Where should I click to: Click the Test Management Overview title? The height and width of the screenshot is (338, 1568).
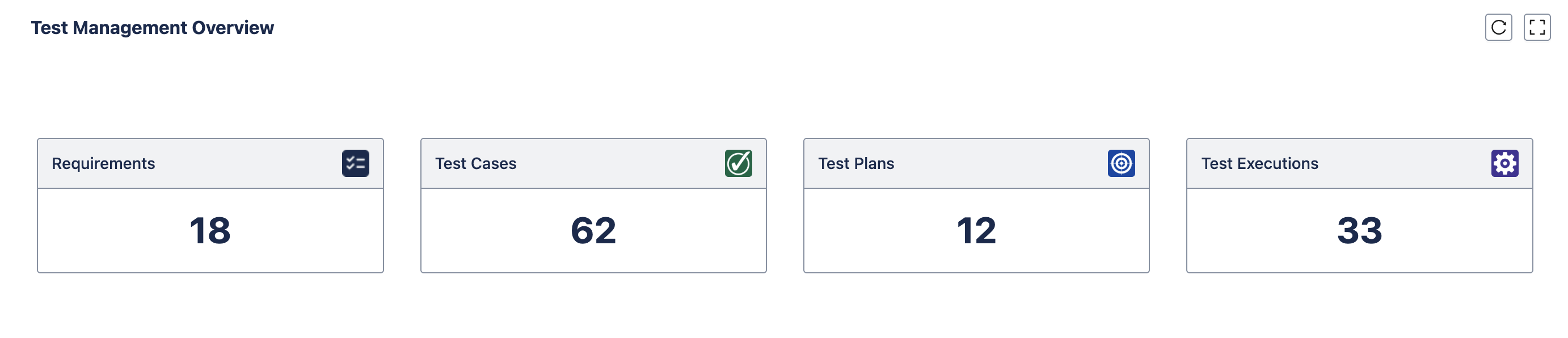(x=152, y=28)
